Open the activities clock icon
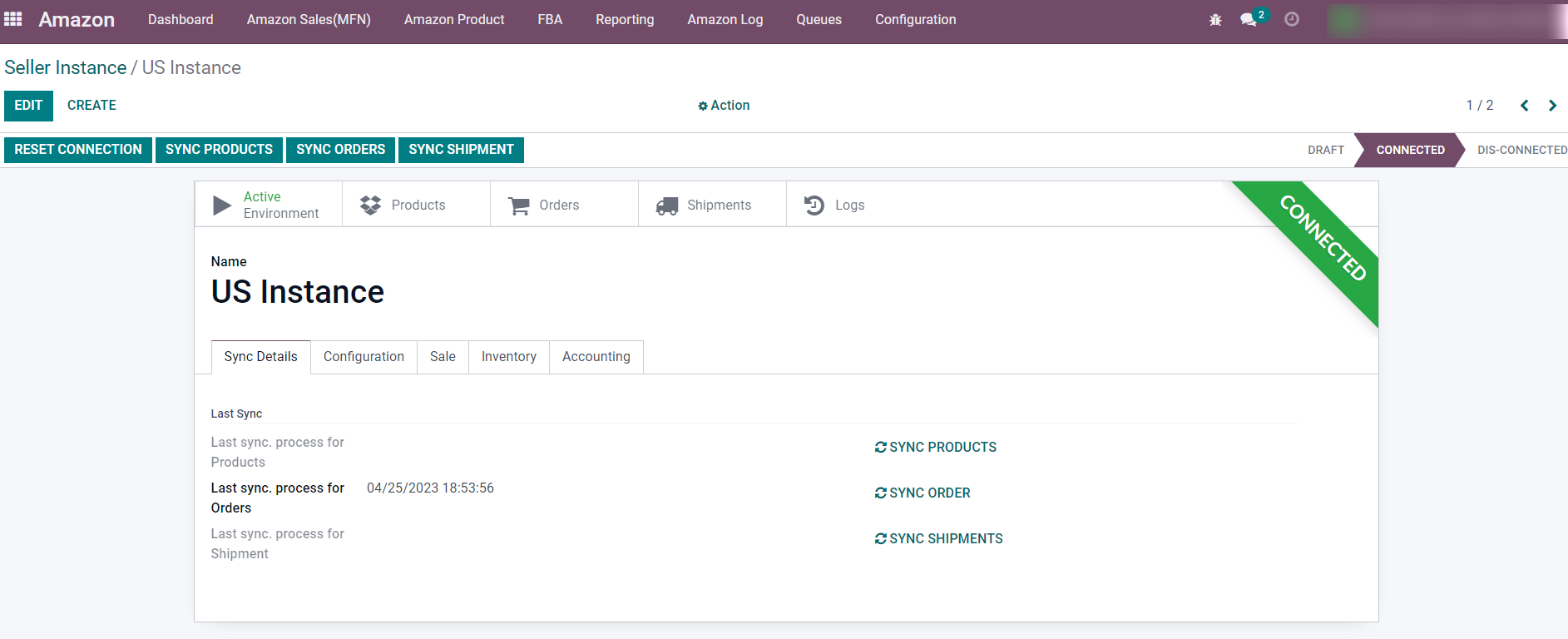Viewport: 1568px width, 639px height. [x=1292, y=19]
